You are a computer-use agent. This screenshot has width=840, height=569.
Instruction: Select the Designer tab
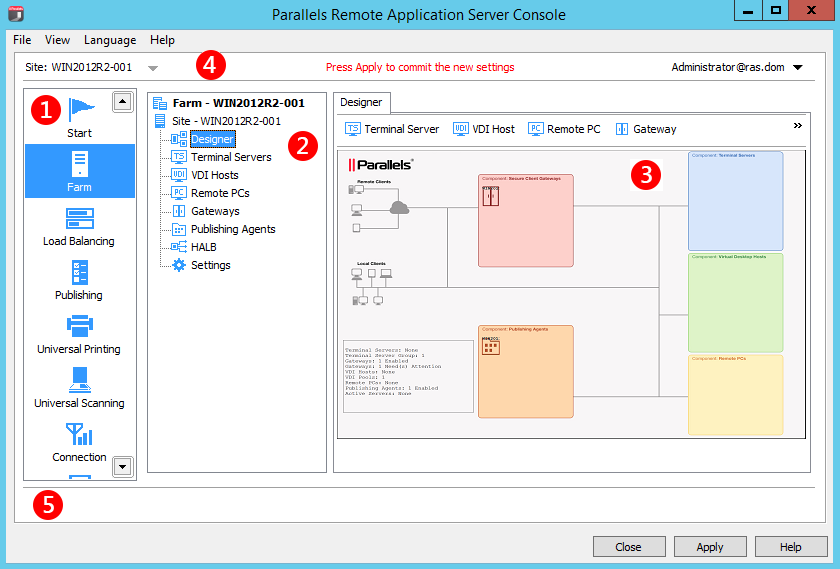pos(361,102)
